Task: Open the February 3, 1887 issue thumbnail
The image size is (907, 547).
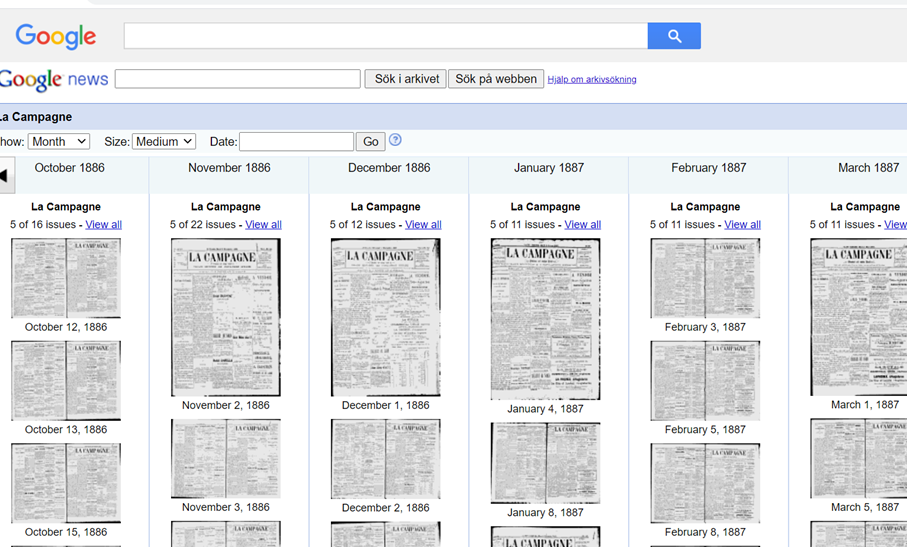Action: (705, 278)
